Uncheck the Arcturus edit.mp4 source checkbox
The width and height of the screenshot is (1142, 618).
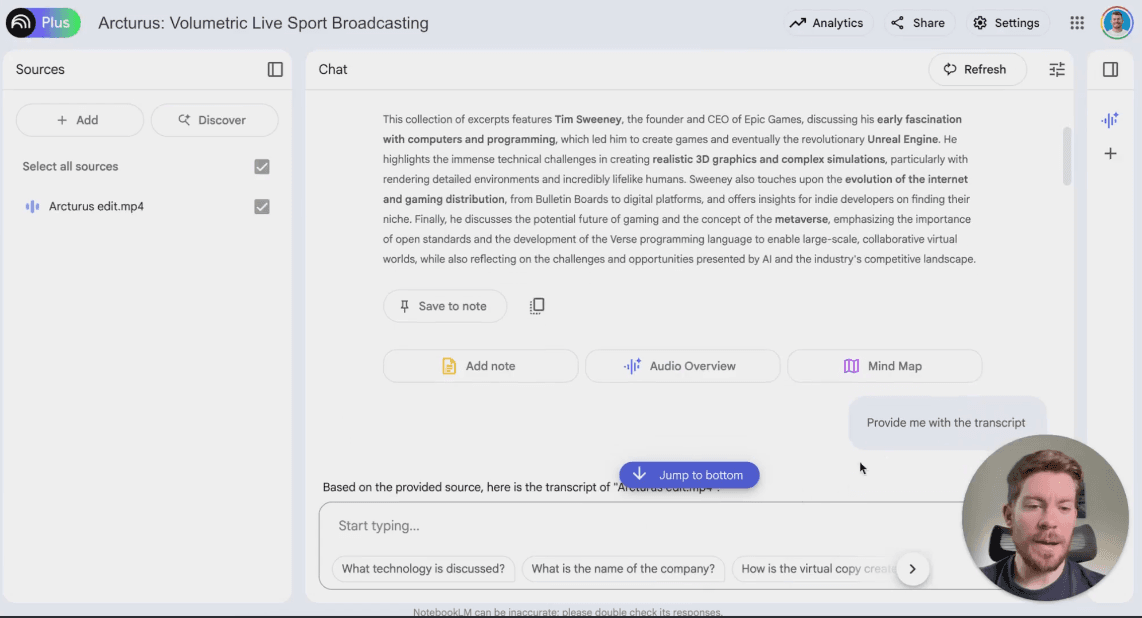pos(262,207)
